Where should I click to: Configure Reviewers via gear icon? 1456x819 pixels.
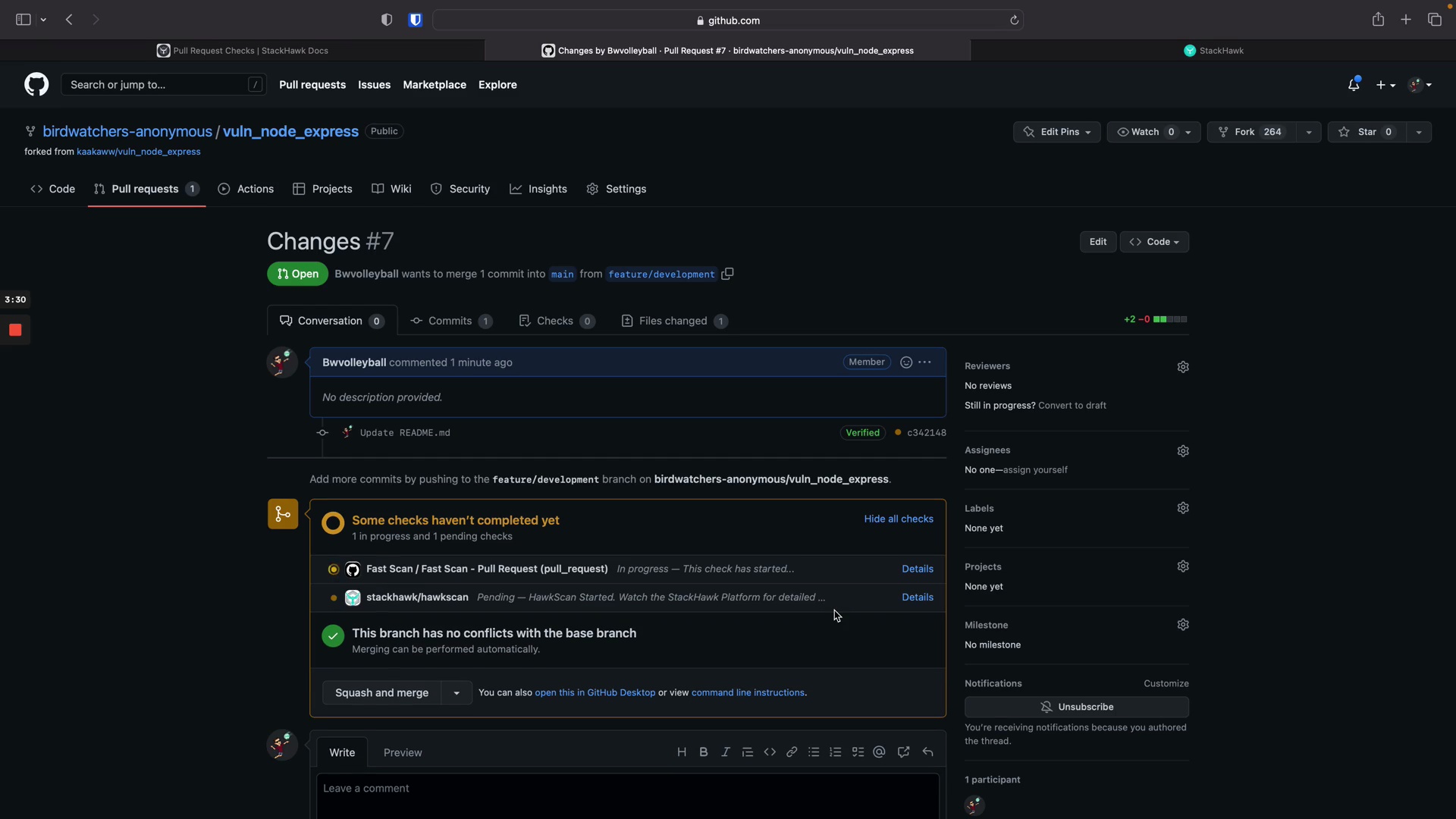(1183, 367)
